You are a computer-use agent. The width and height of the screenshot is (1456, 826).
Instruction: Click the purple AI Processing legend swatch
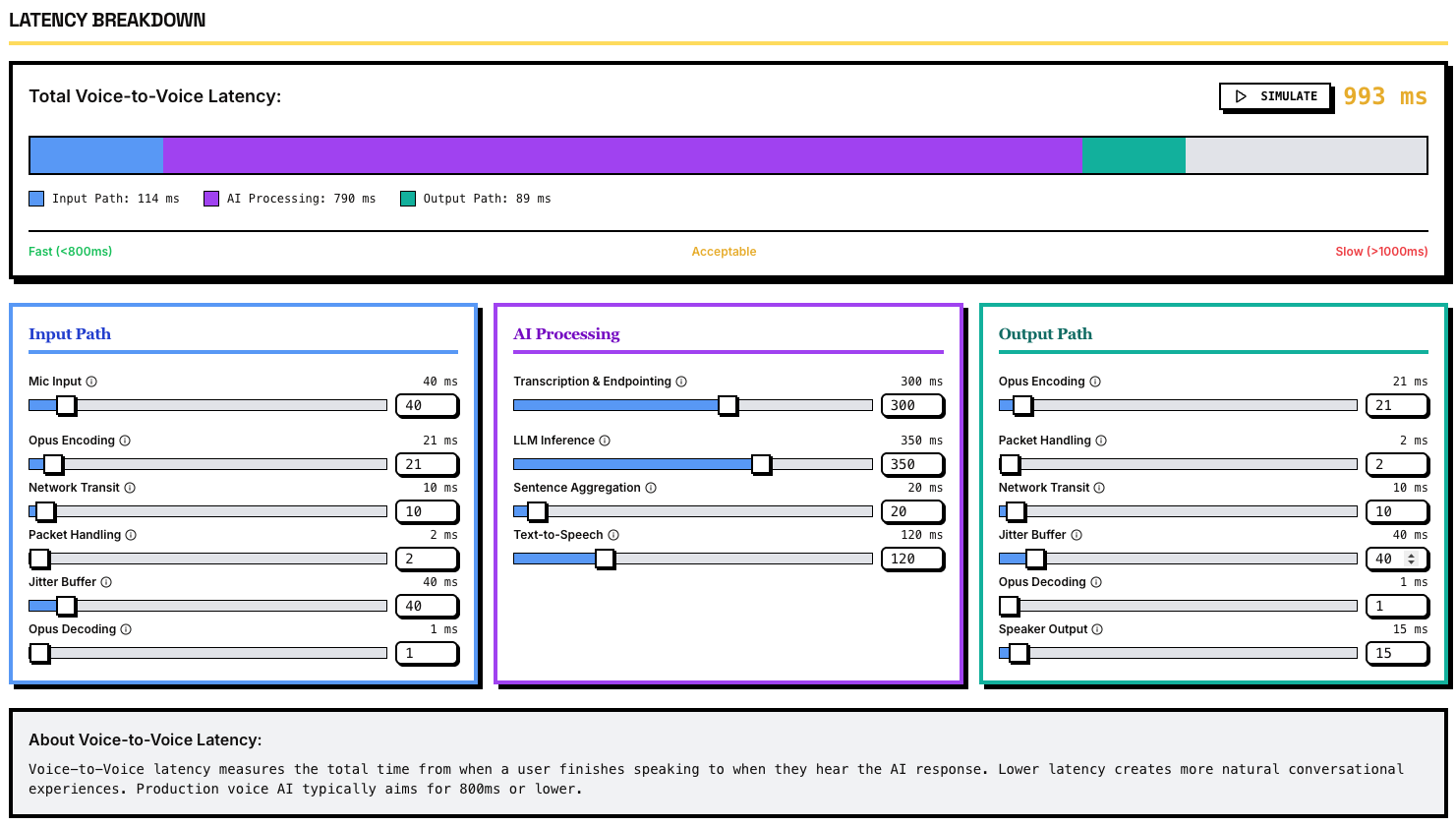point(211,199)
